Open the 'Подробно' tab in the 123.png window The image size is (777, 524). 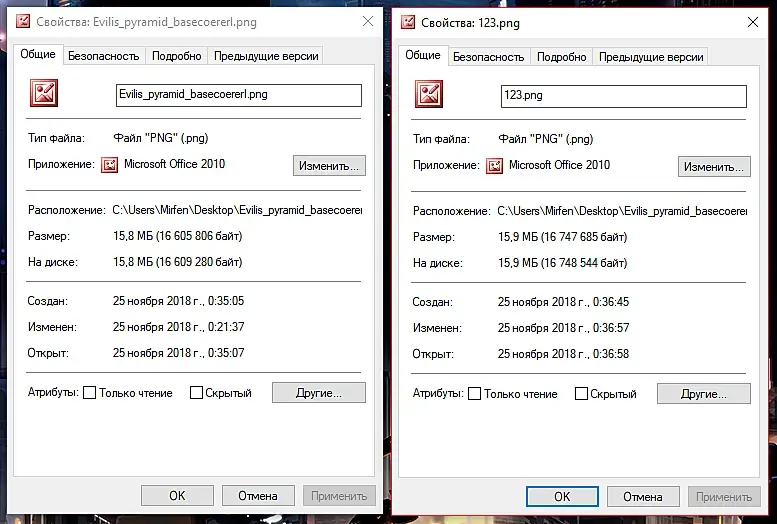(x=561, y=57)
